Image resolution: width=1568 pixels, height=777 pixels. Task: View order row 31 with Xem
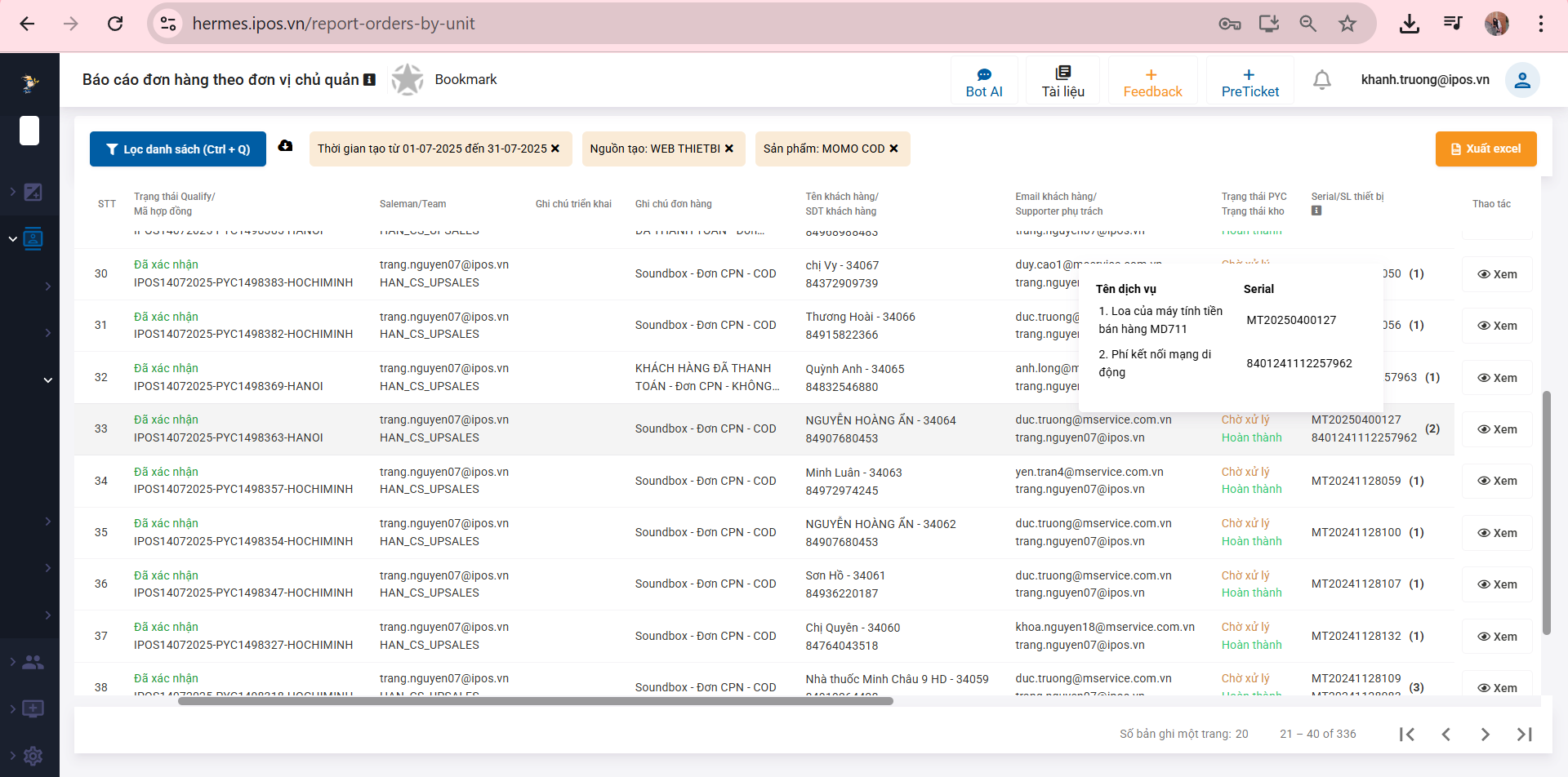click(1497, 326)
